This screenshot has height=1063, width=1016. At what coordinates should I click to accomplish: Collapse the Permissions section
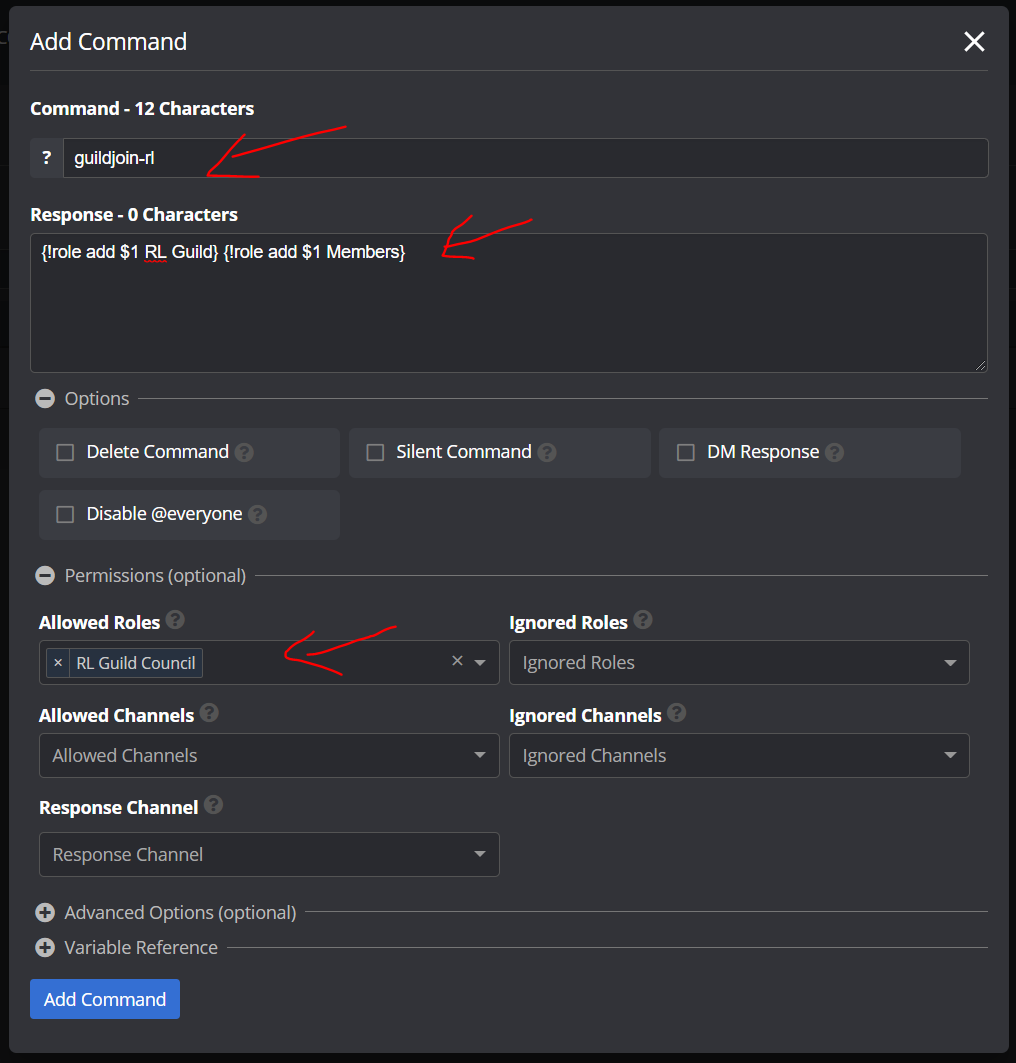[45, 576]
